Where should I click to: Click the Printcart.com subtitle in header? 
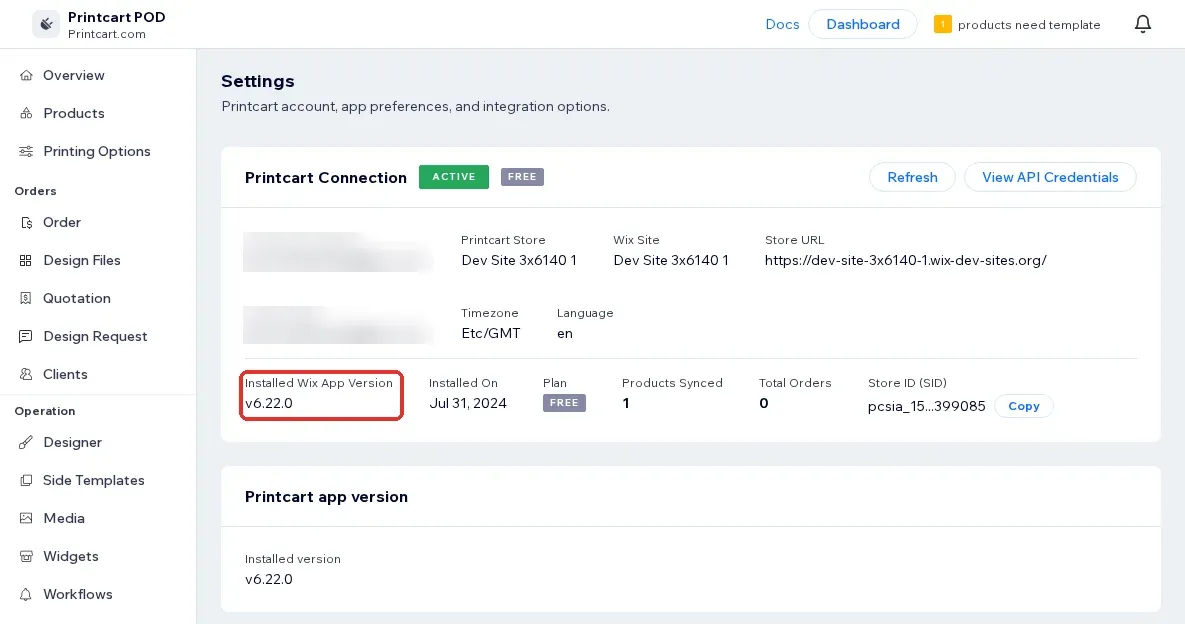click(x=107, y=34)
